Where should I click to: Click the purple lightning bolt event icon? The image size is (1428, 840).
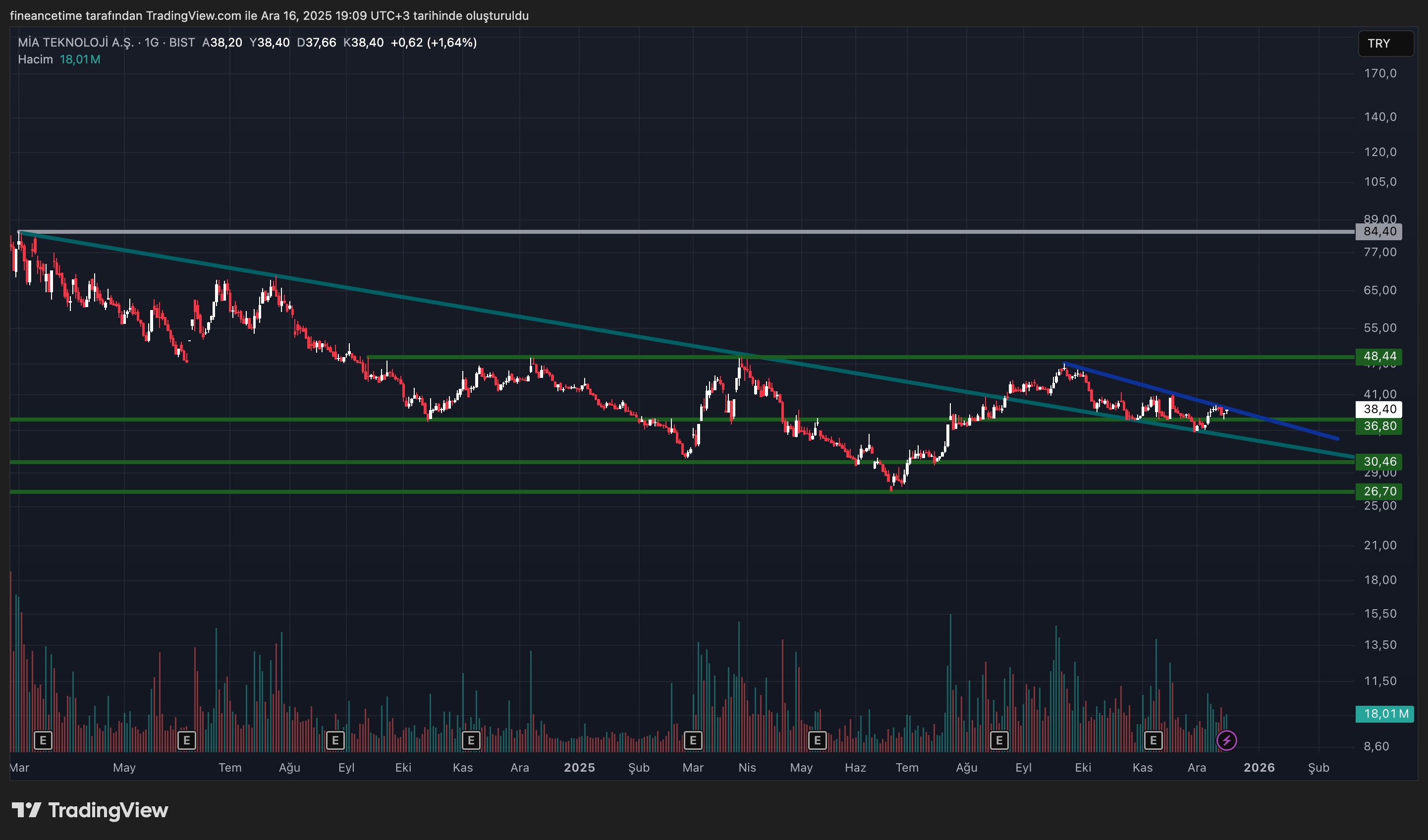pyautogui.click(x=1226, y=740)
